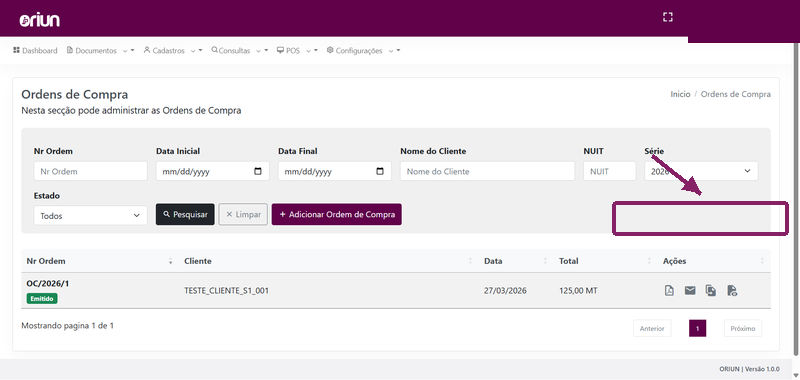Click Adicionar Ordem de Compra button
This screenshot has width=800, height=380.
coord(337,214)
